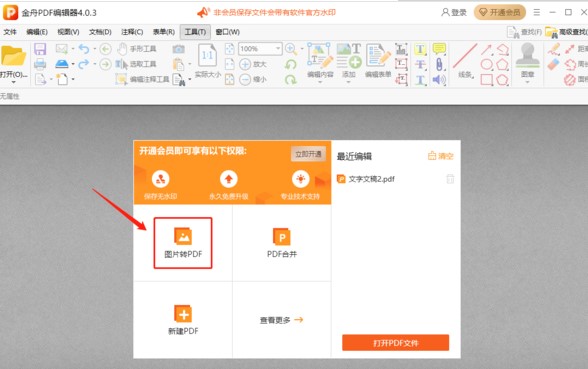Click the save (floppy disk) toolbar icon
The image size is (588, 369).
[40, 49]
